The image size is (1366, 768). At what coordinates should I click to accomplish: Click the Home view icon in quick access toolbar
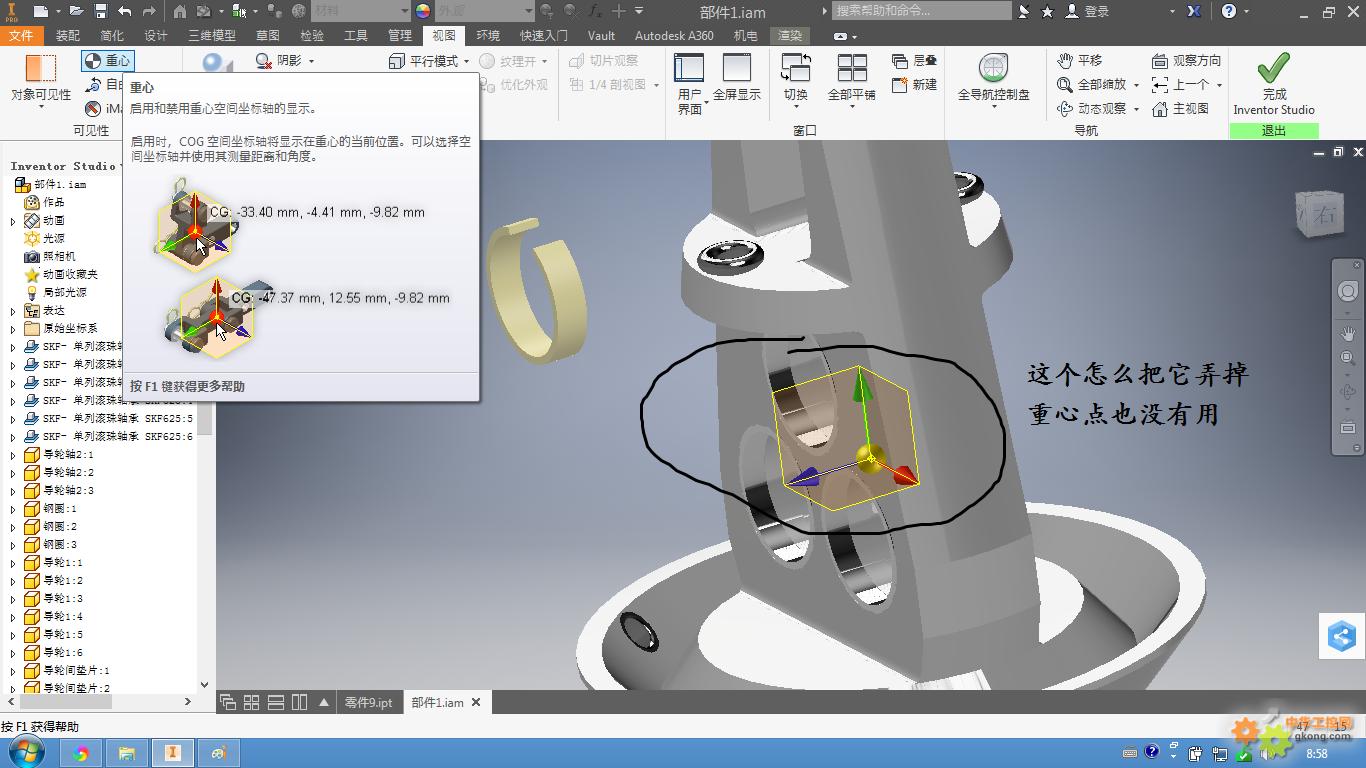[180, 11]
